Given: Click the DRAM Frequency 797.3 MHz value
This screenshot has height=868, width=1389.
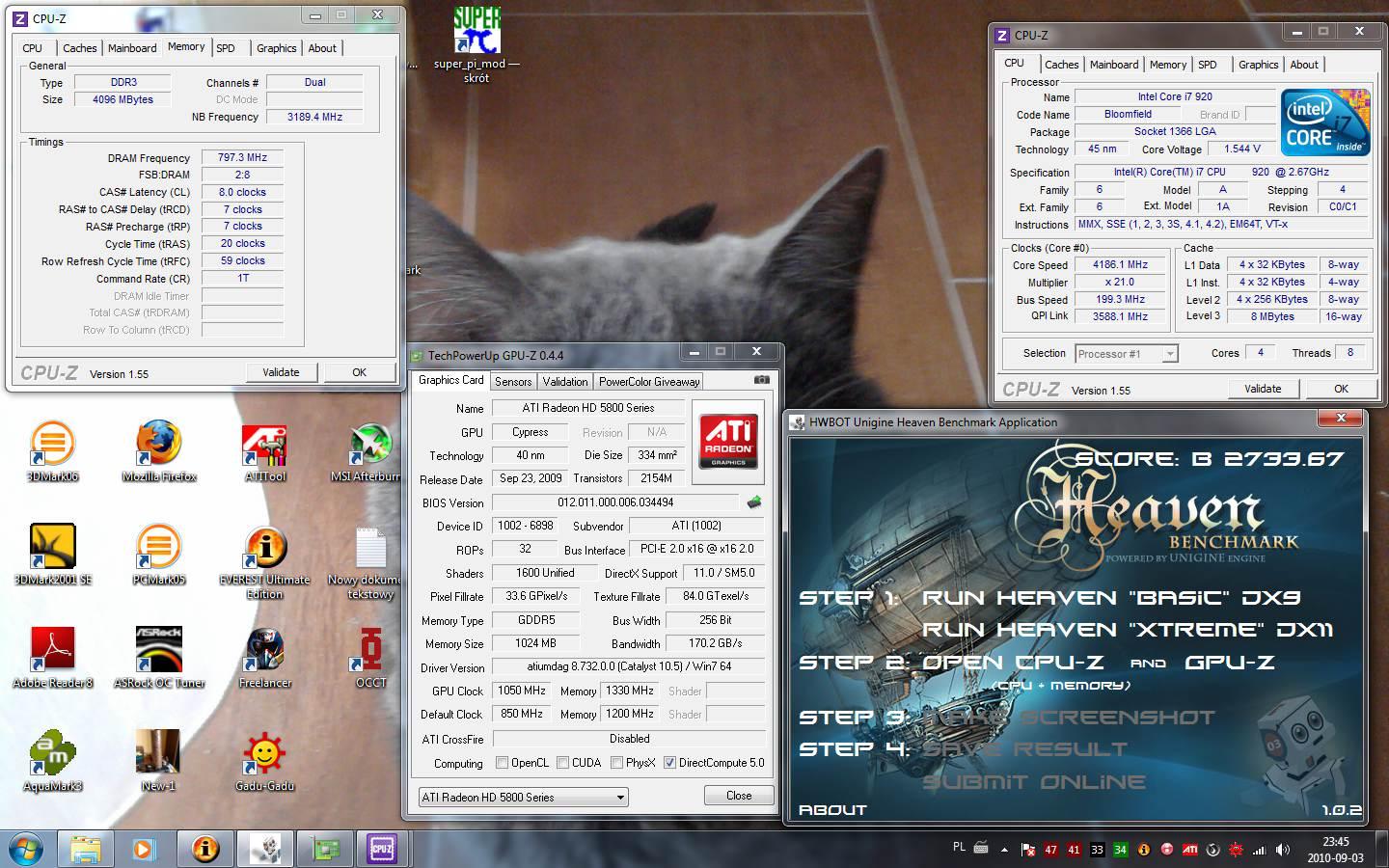Looking at the screenshot, I should 242,157.
